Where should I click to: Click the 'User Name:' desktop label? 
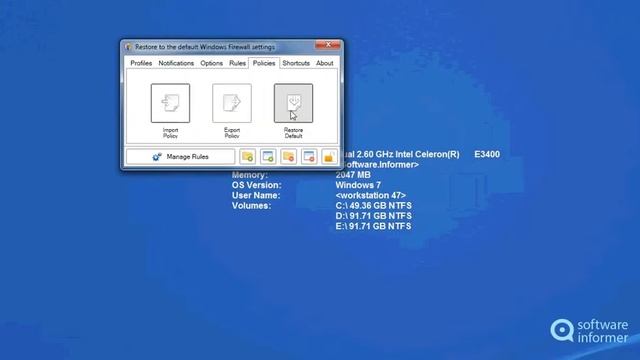tap(256, 195)
